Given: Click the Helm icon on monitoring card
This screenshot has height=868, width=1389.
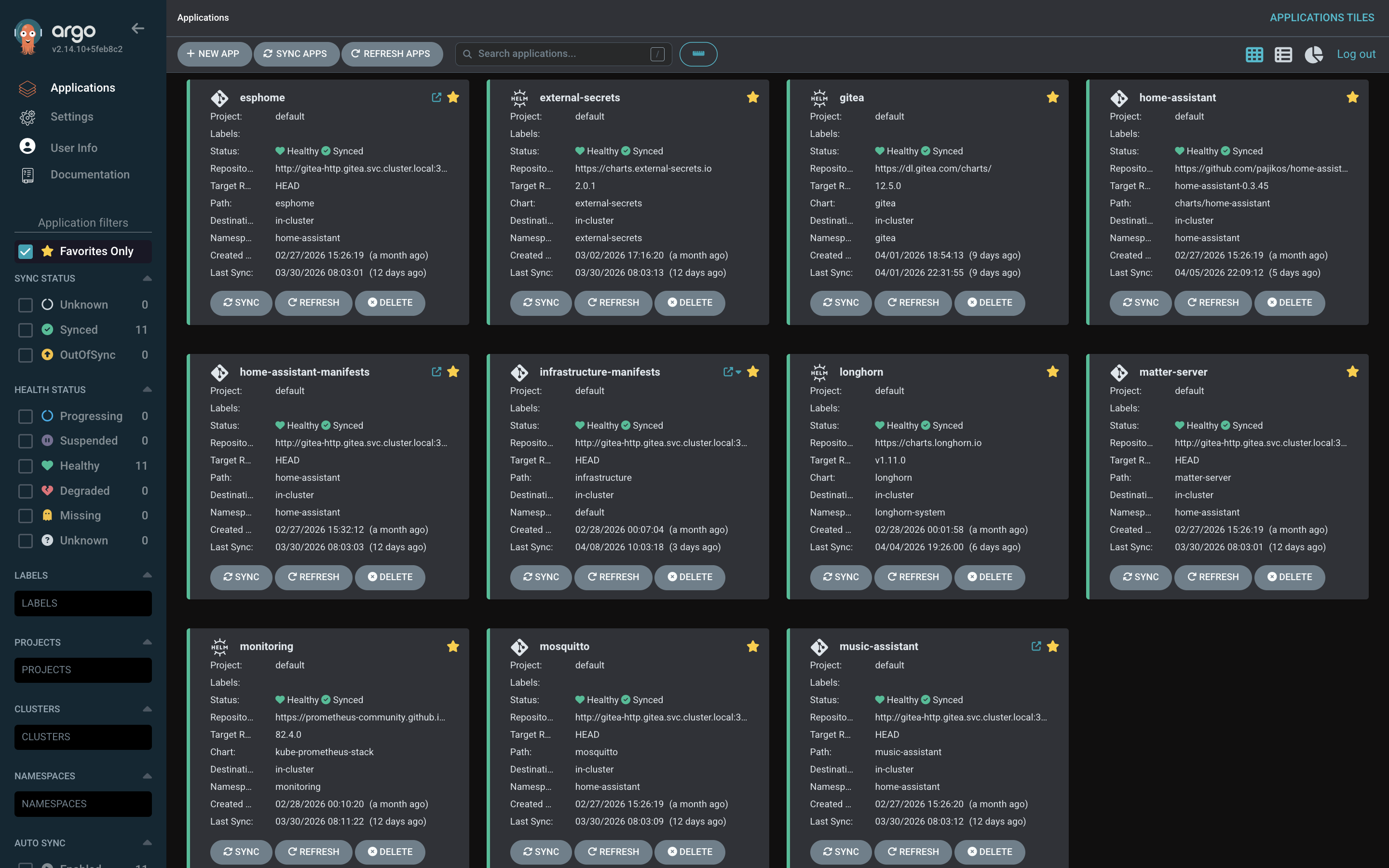Looking at the screenshot, I should point(219,647).
